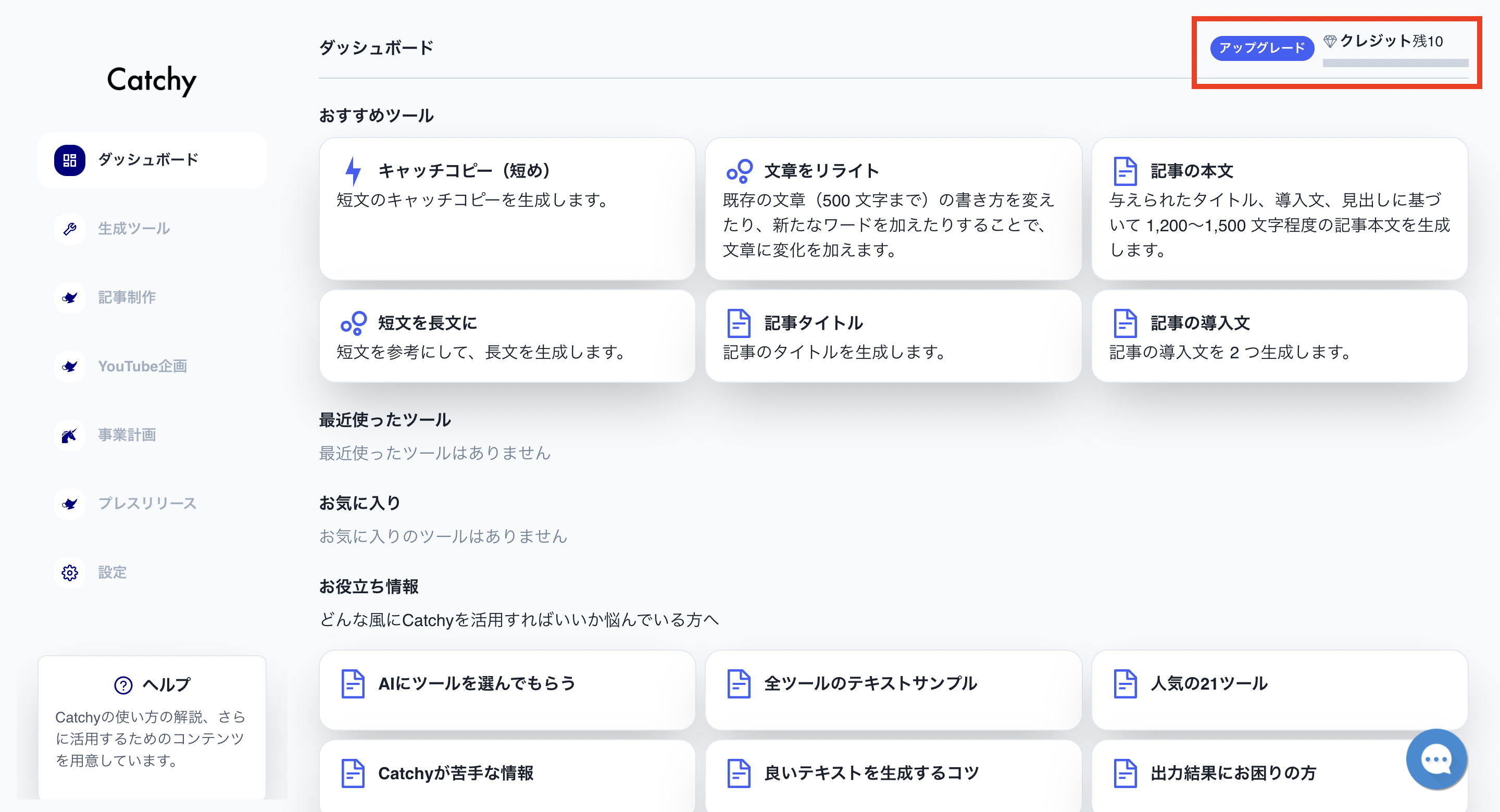1500x812 pixels.
Task: Click the document icon for 記事の本文
Action: (1125, 171)
